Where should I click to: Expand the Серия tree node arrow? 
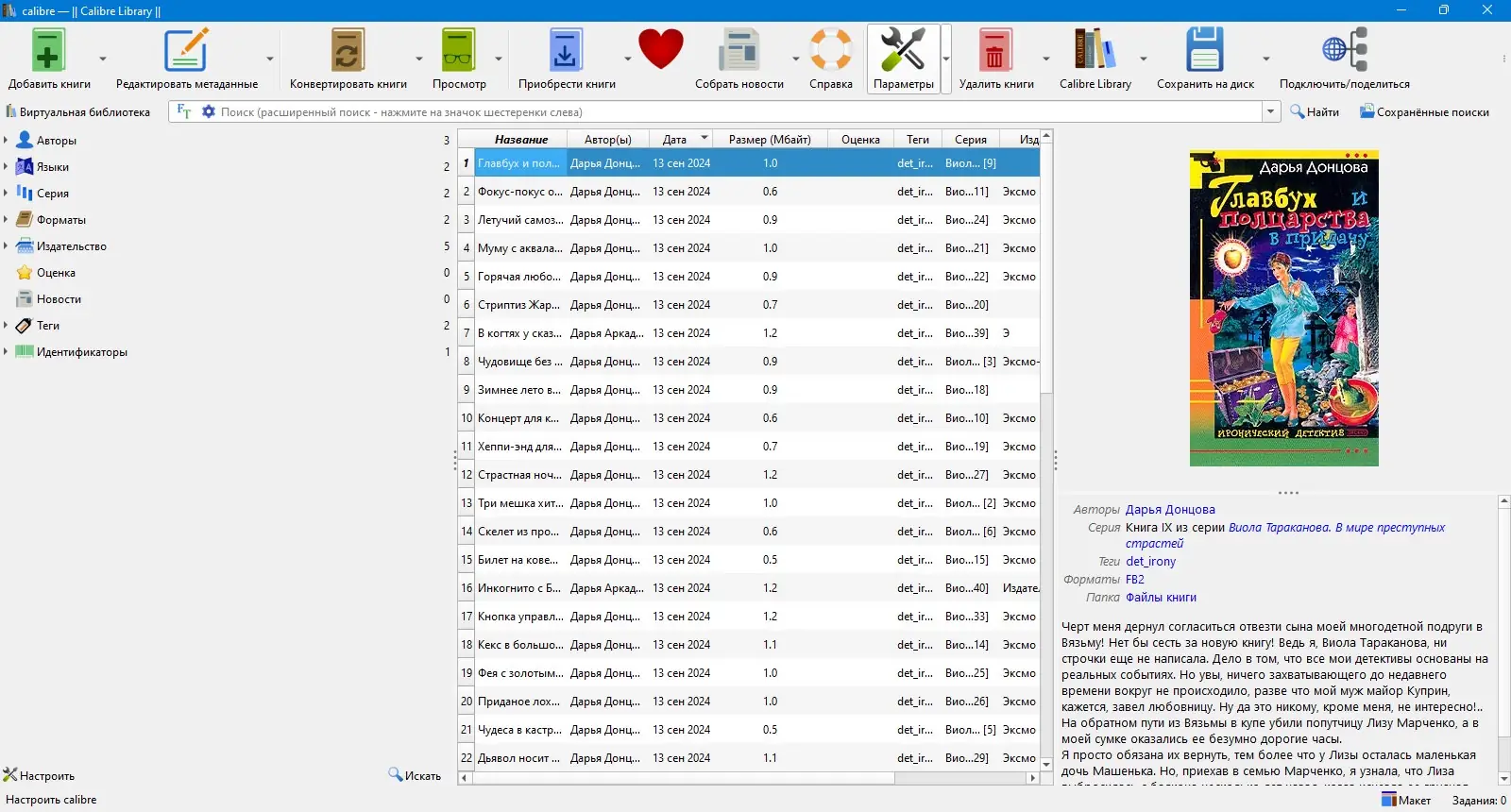(6, 194)
